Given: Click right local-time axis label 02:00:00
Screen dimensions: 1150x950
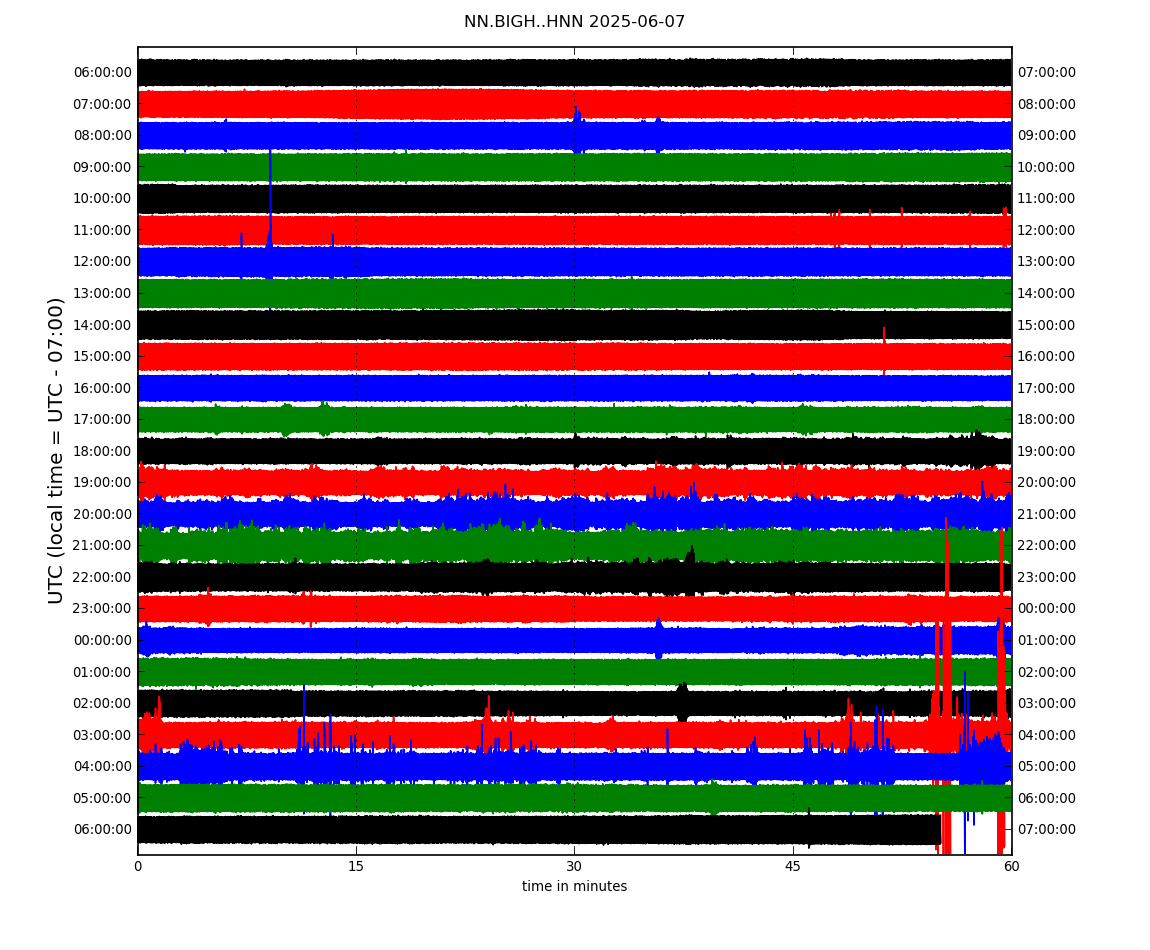Looking at the screenshot, I should (x=1047, y=672).
